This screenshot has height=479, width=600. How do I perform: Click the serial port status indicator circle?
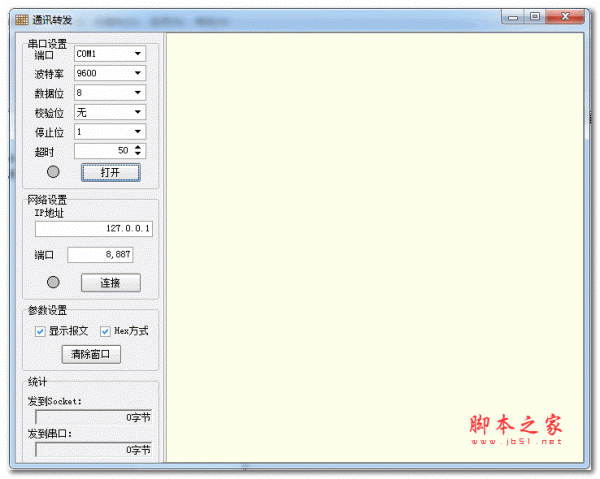tap(53, 172)
